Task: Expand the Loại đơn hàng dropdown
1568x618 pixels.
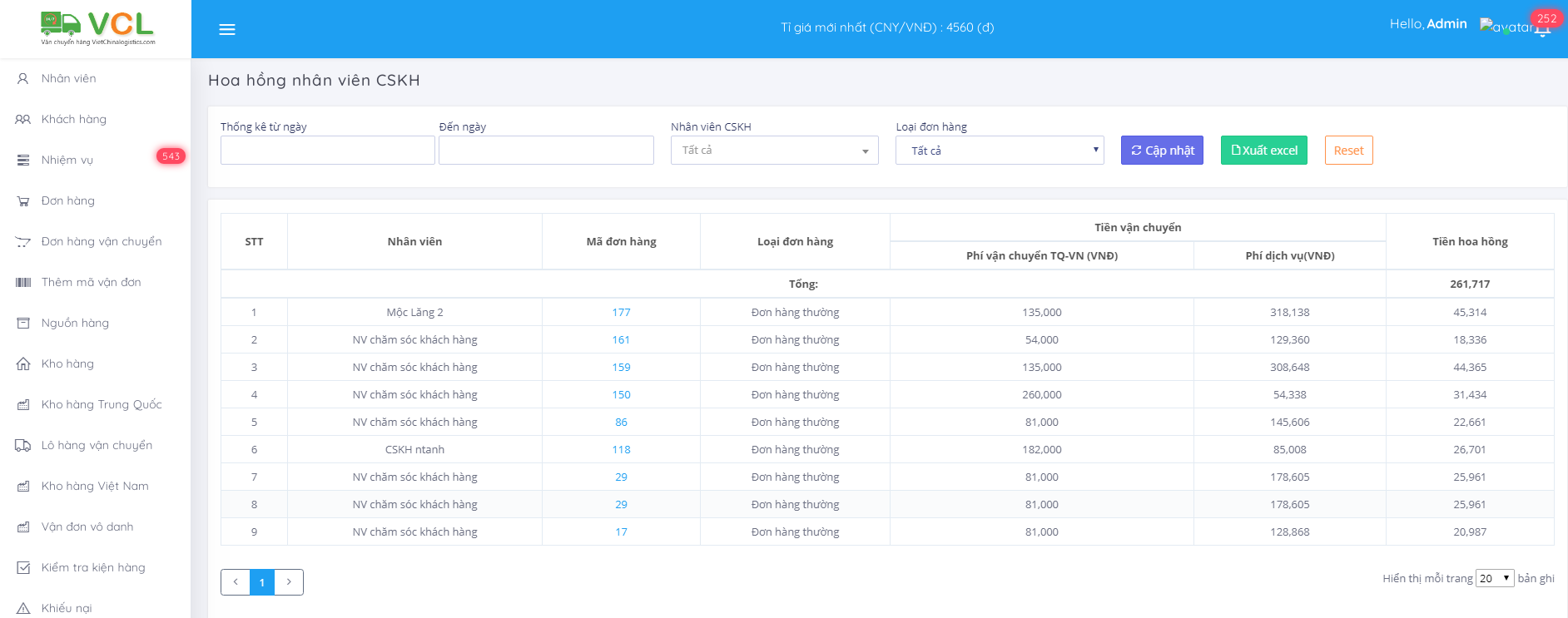Action: (999, 151)
